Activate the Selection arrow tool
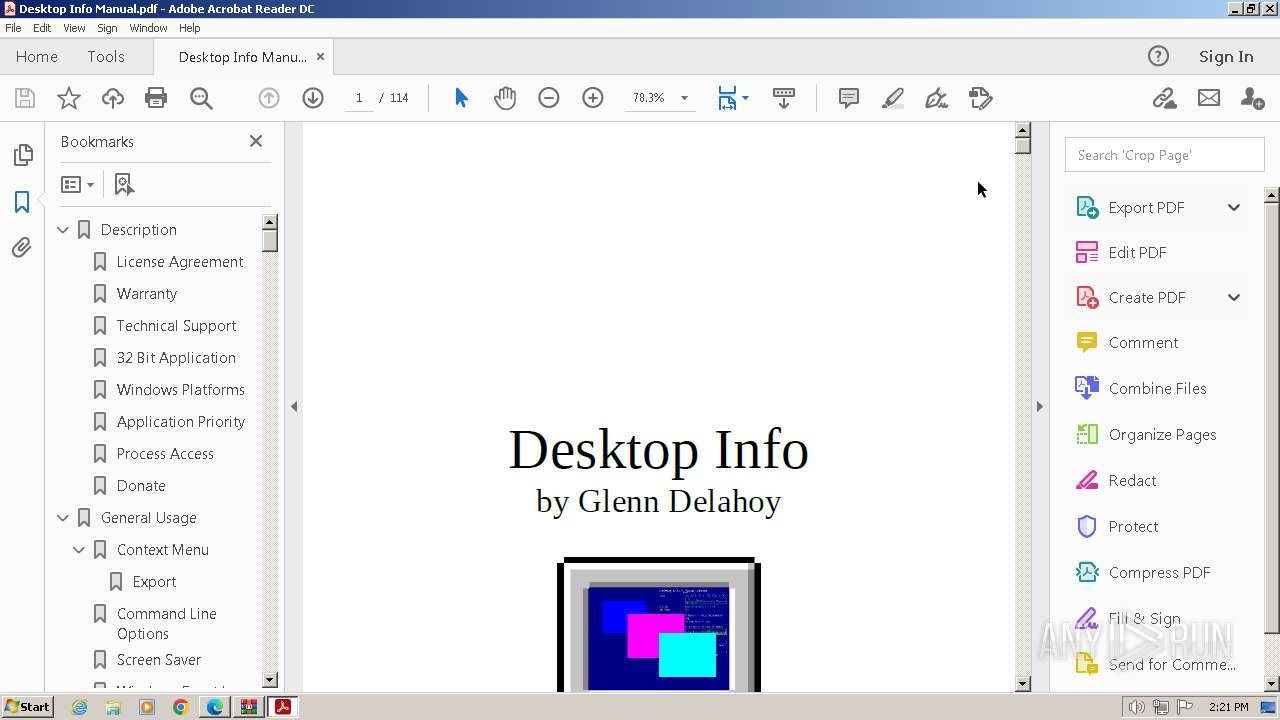This screenshot has width=1280, height=720. pos(461,98)
